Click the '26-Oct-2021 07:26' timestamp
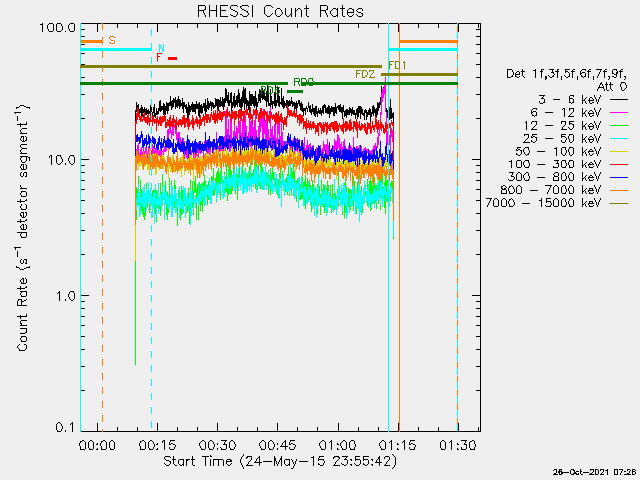The height and width of the screenshot is (480, 640). point(594,472)
